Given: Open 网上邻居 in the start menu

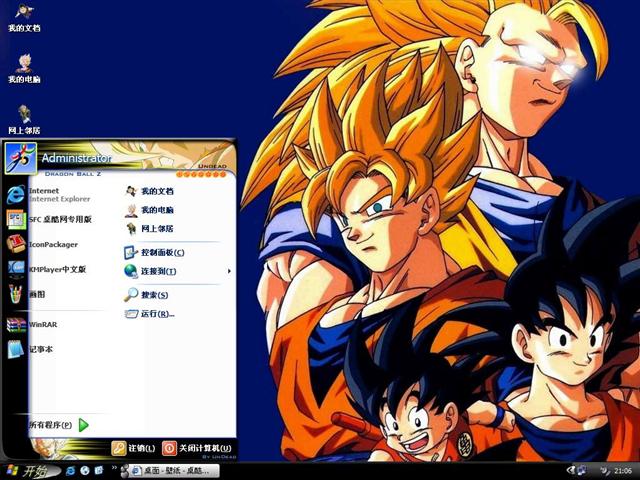Looking at the screenshot, I should (x=149, y=229).
